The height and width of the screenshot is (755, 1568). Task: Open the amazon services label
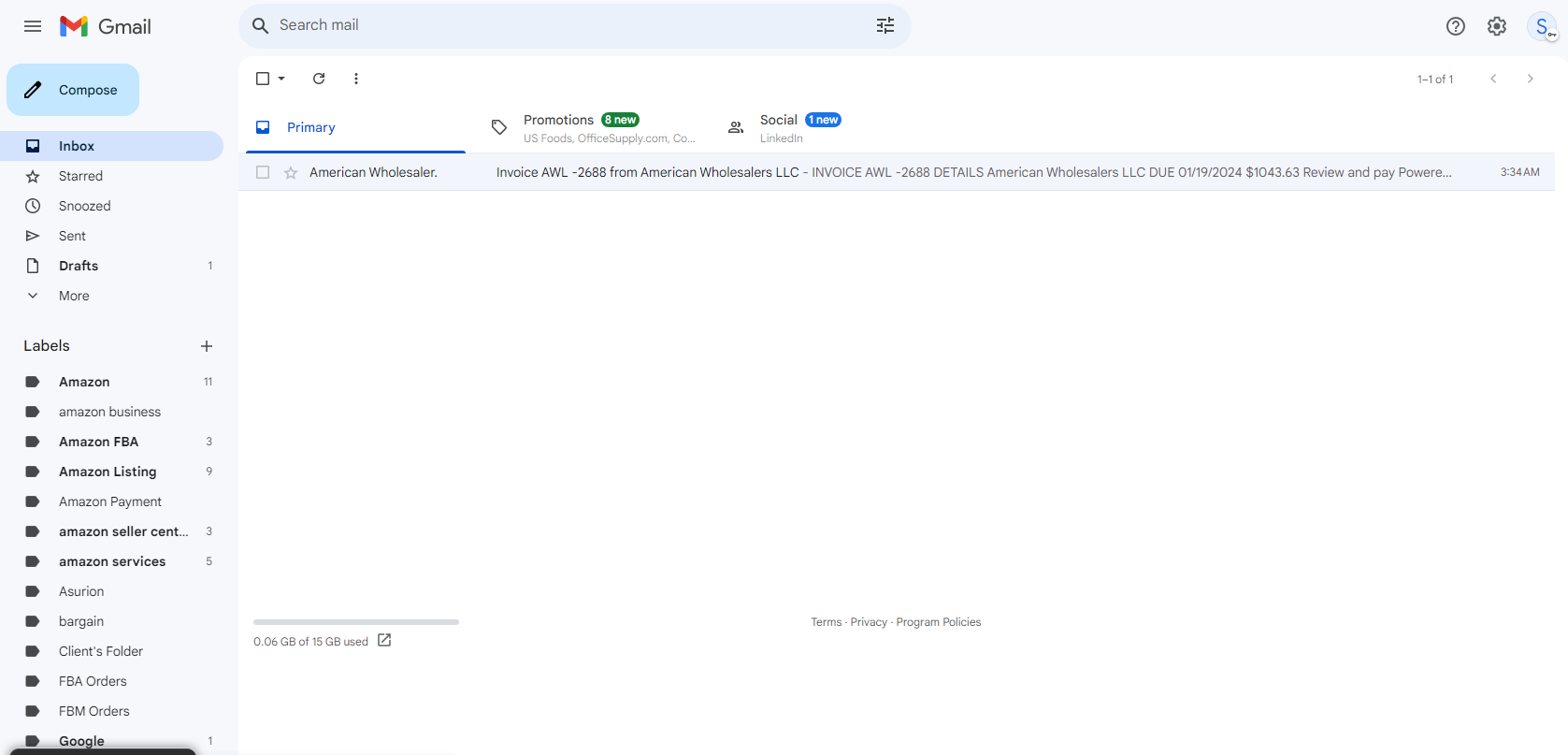111,561
